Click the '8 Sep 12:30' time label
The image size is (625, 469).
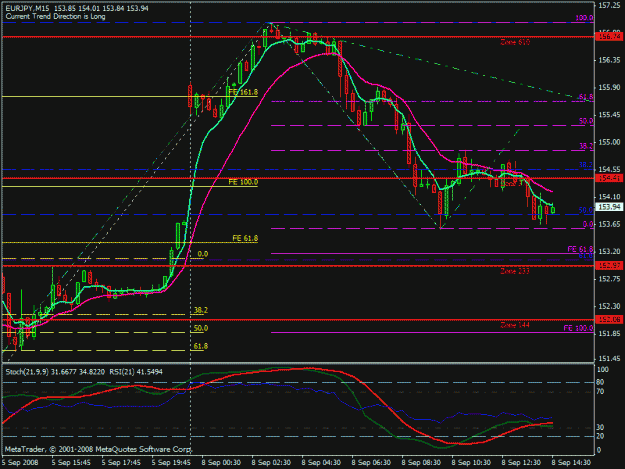pos(521,462)
